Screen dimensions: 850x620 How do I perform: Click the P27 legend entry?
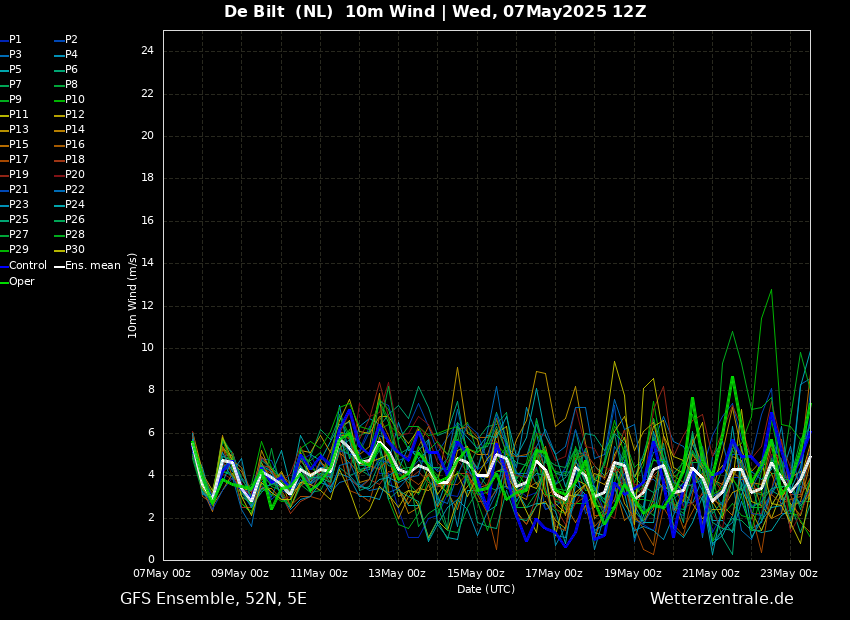(x=14, y=235)
